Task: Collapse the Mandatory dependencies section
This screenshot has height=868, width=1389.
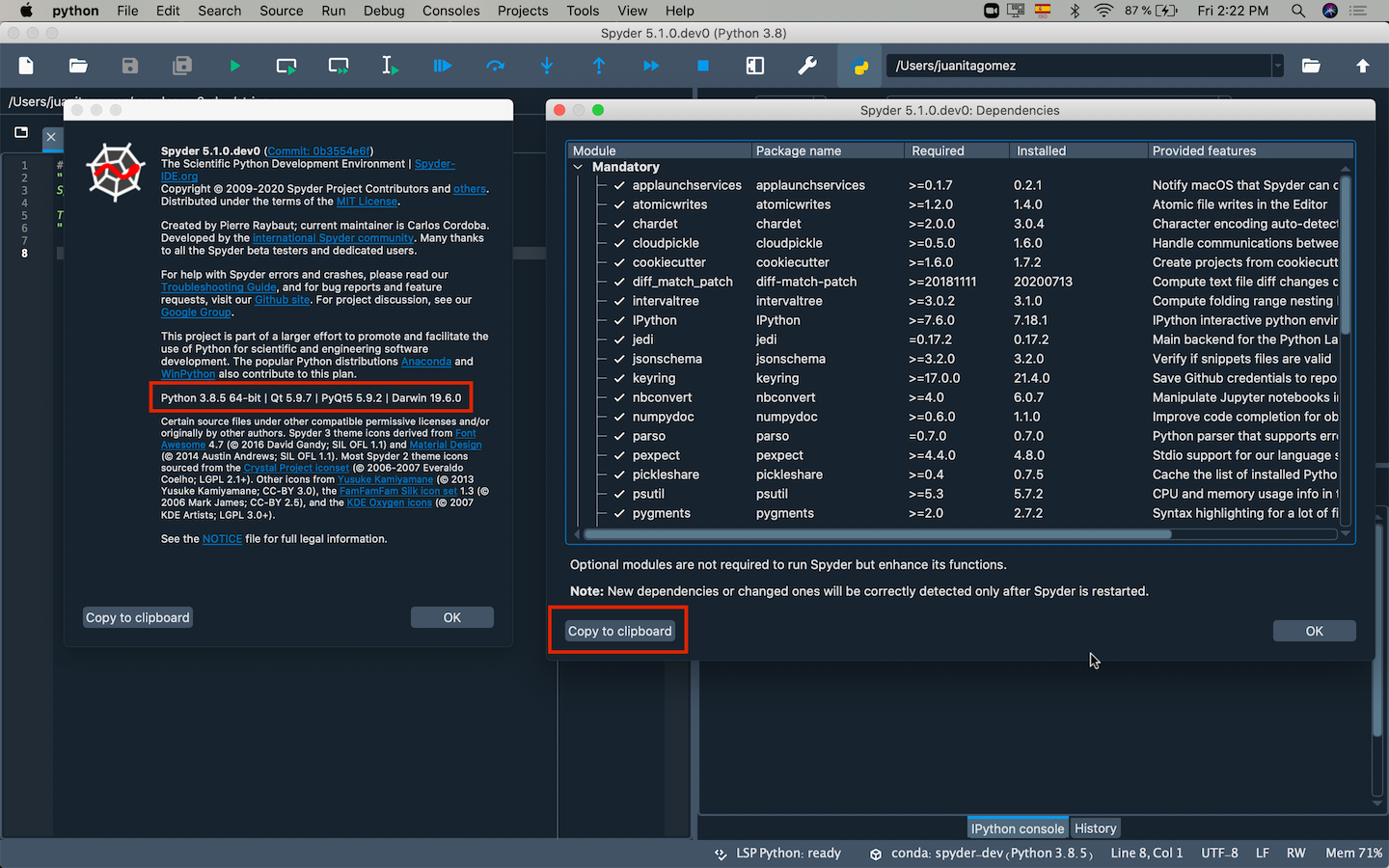Action: (578, 166)
